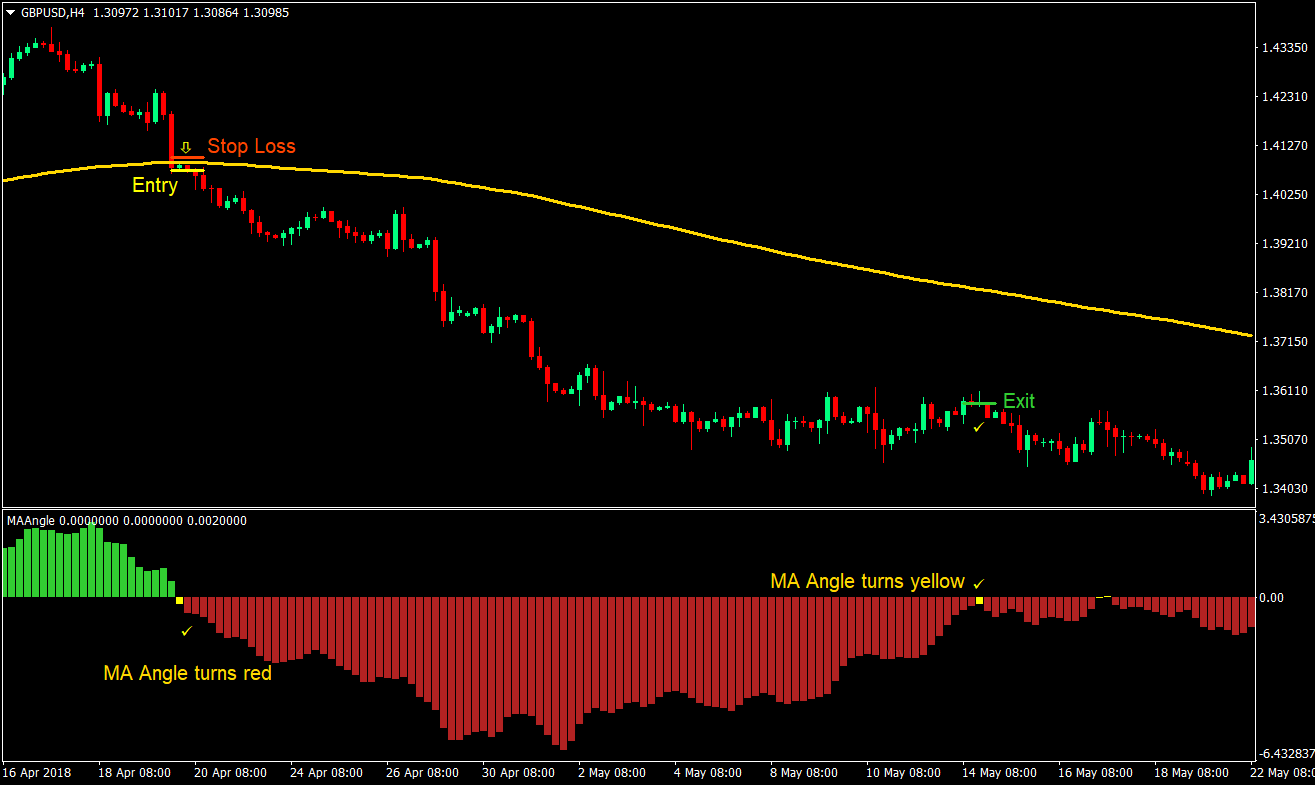Screen dimensions: 1315x785
Task: Click the 18 Apr 08:00 time label
Action: click(x=135, y=773)
